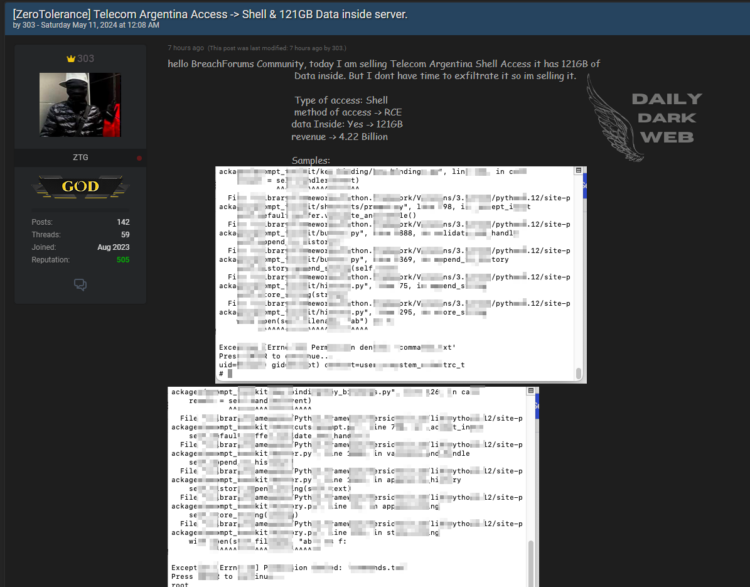
Task: Click the first terminal's top-right corner icon
Action: [x=578, y=170]
